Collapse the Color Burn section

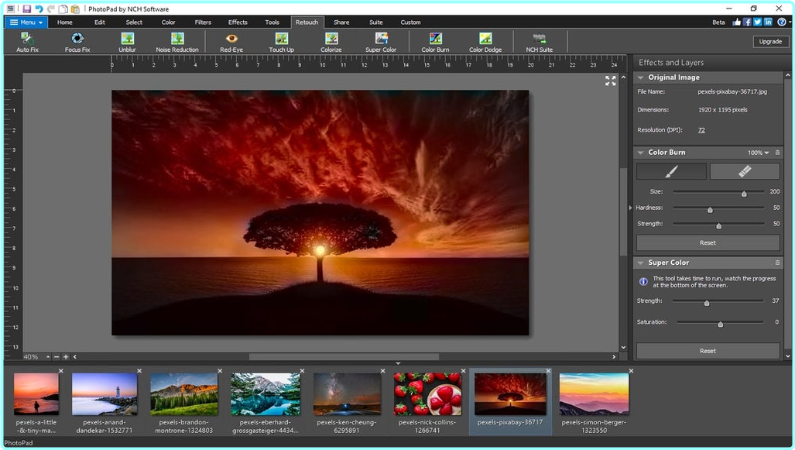(x=641, y=153)
